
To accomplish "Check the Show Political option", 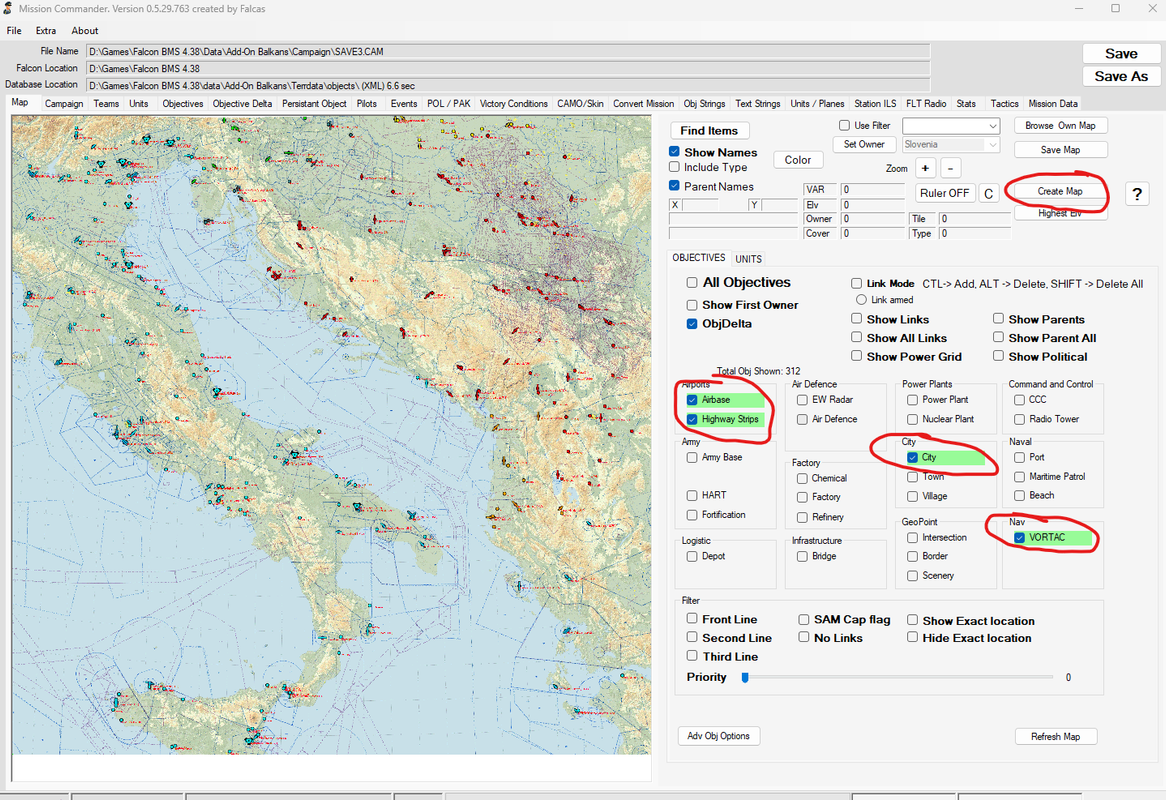I will coord(998,356).
